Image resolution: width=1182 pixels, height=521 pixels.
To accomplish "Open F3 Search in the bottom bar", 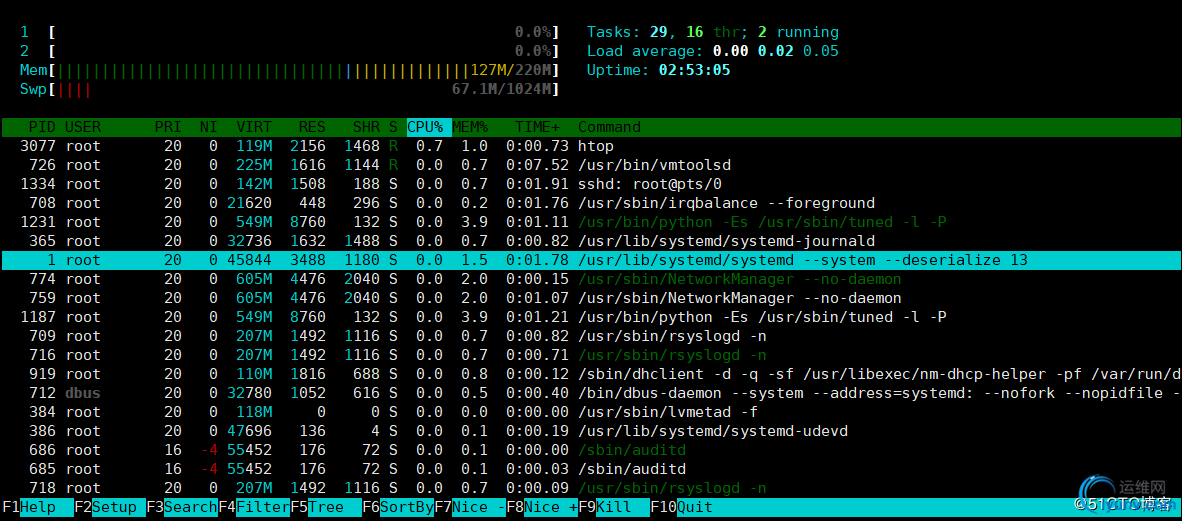I will (182, 507).
